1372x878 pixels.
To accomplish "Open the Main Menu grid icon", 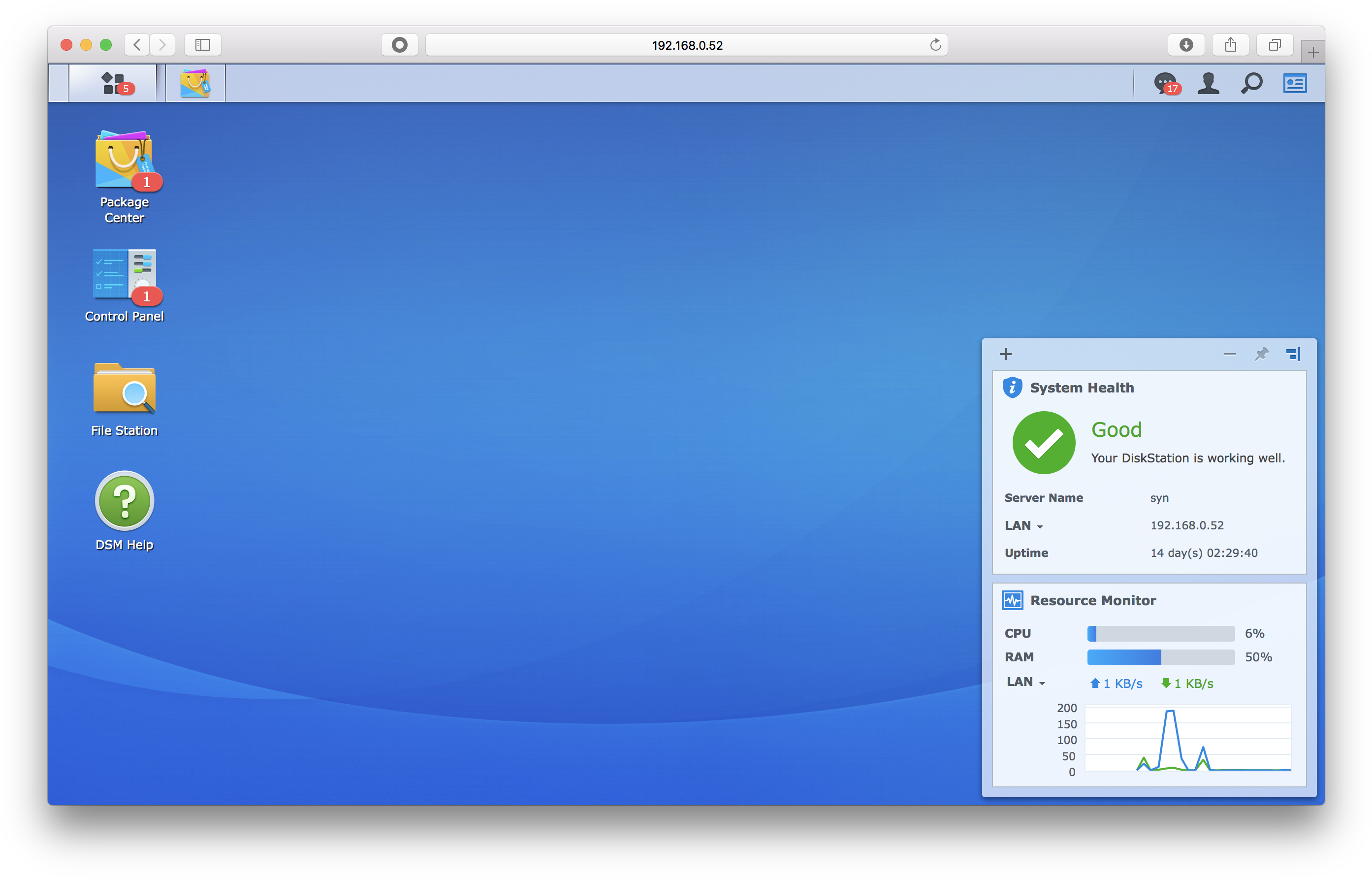I will [112, 83].
